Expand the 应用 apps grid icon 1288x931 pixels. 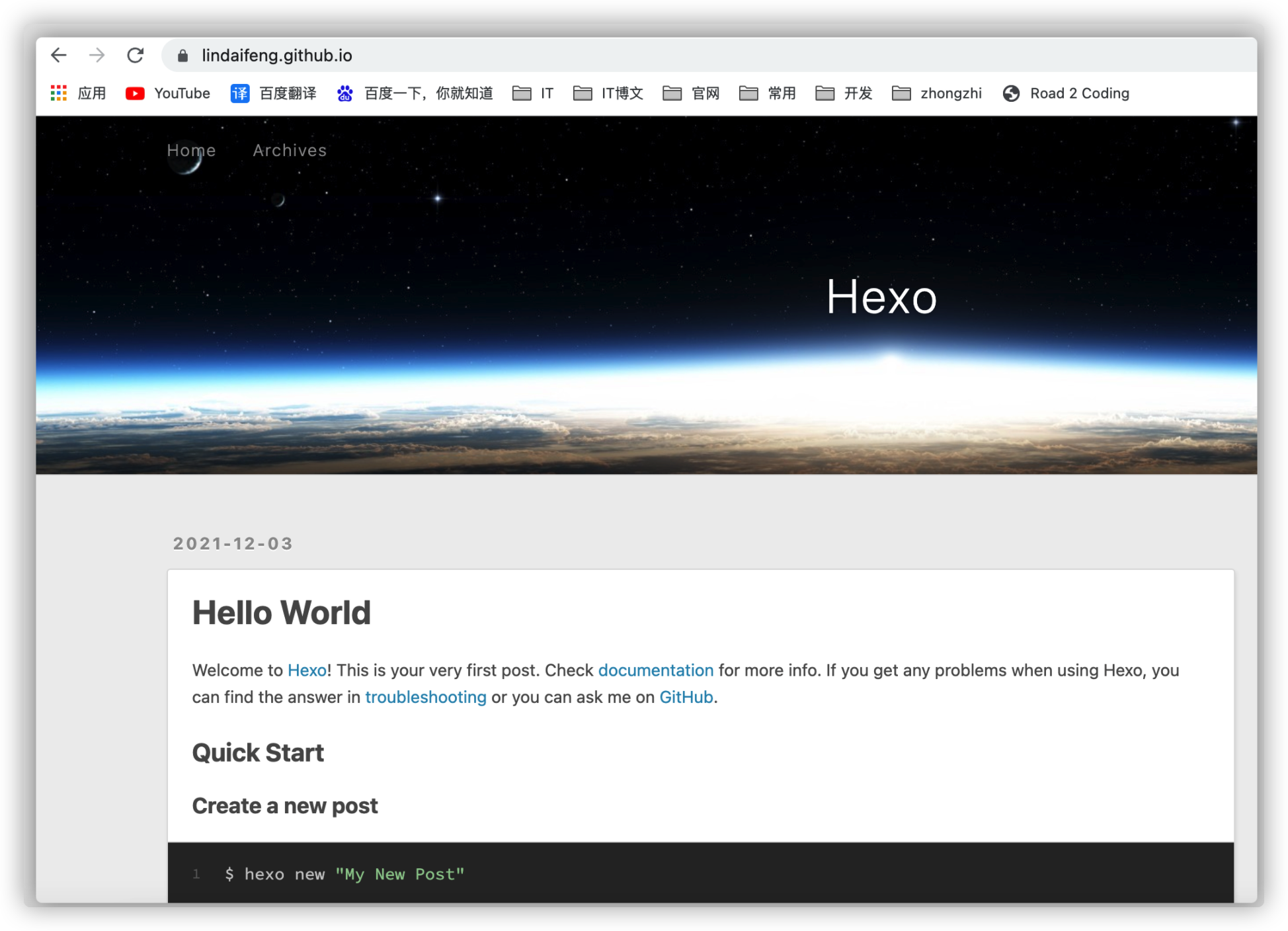coord(58,92)
